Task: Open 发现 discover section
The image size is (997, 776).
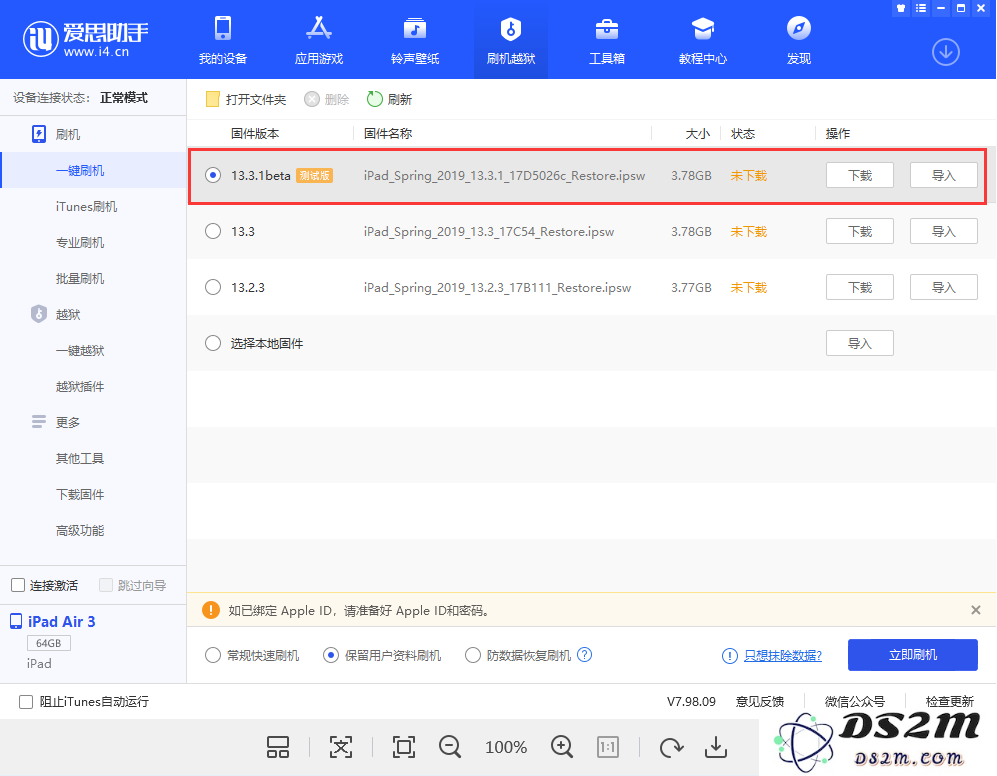Action: (799, 40)
